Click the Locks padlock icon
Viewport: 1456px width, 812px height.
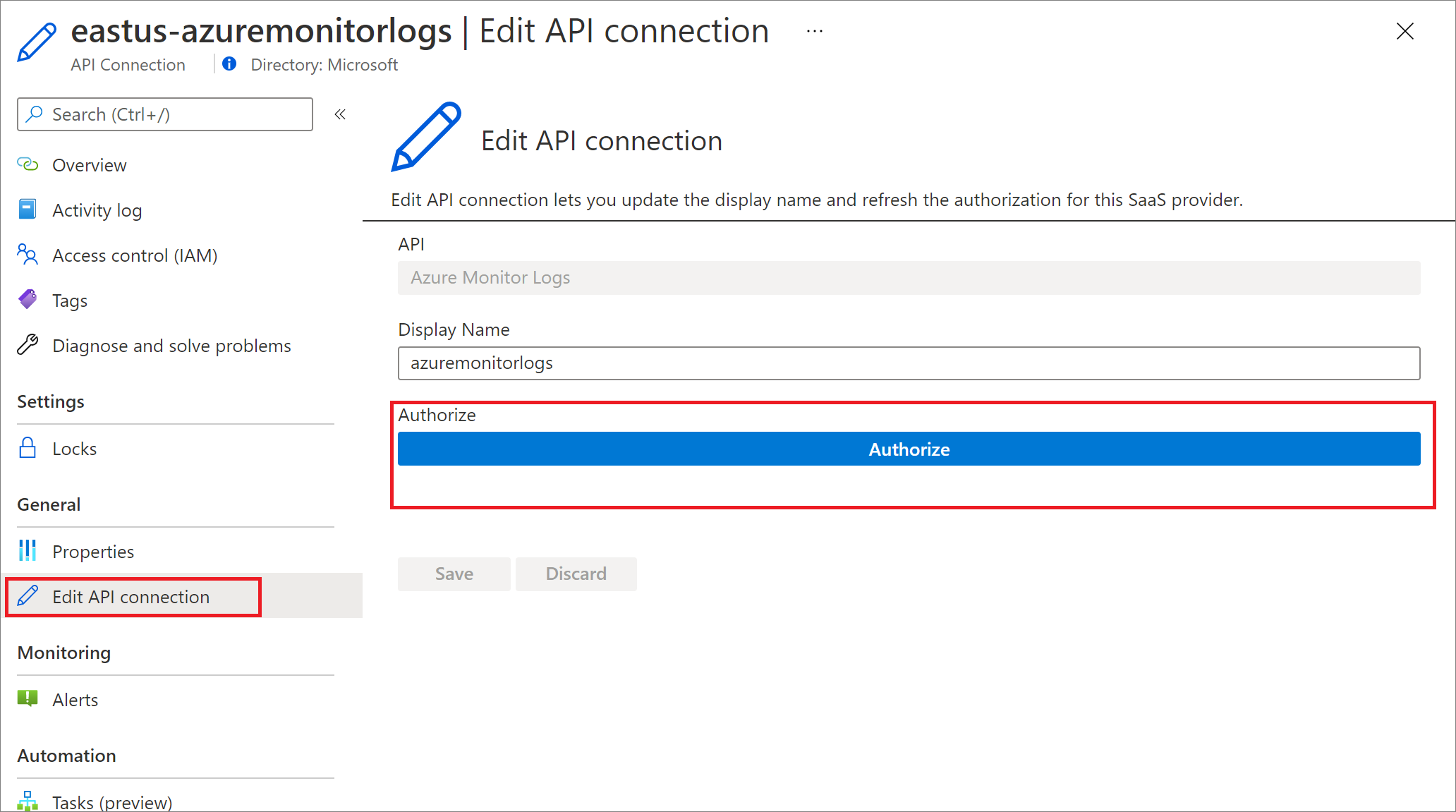click(x=28, y=448)
